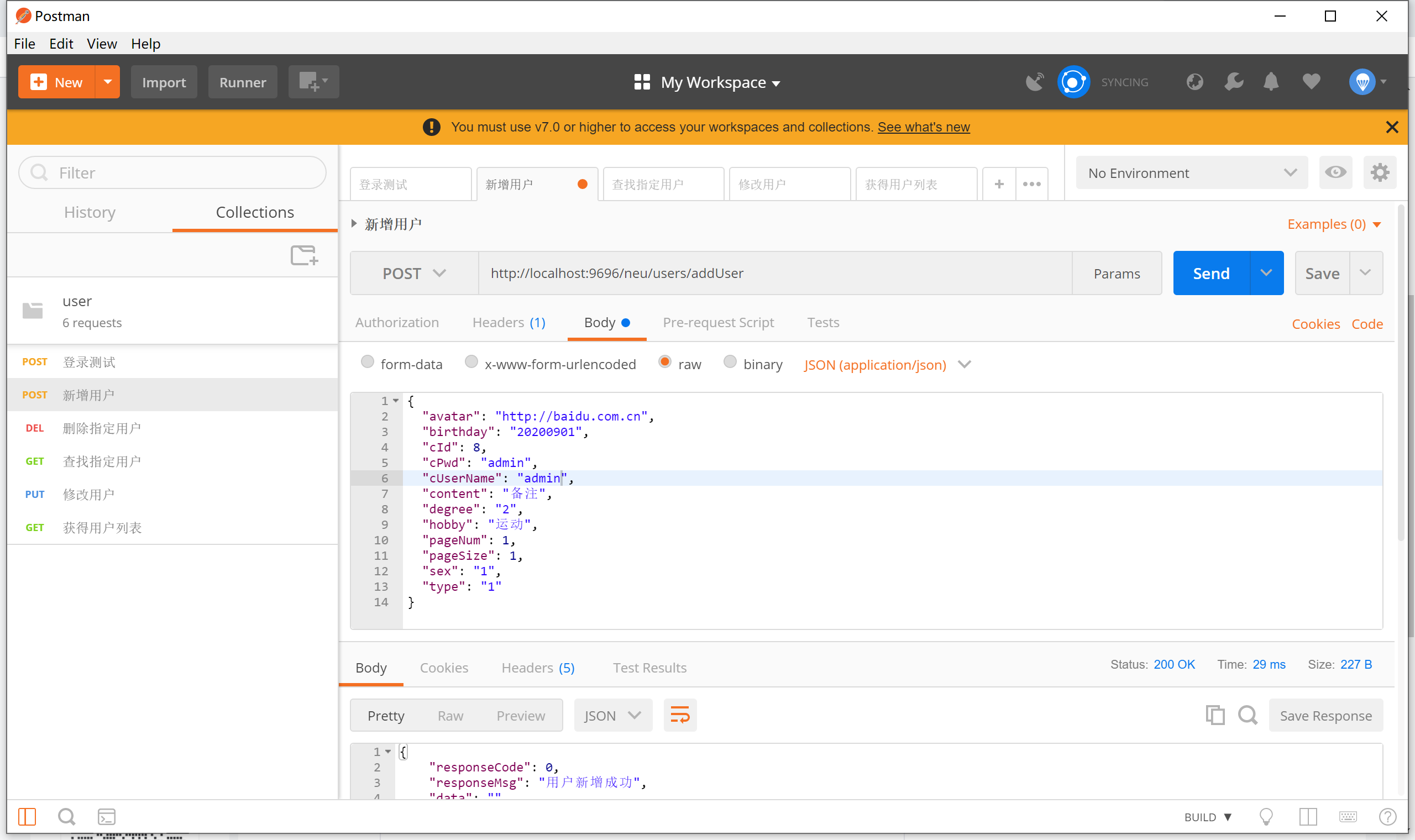Click the new collection folder icon

pos(304,255)
